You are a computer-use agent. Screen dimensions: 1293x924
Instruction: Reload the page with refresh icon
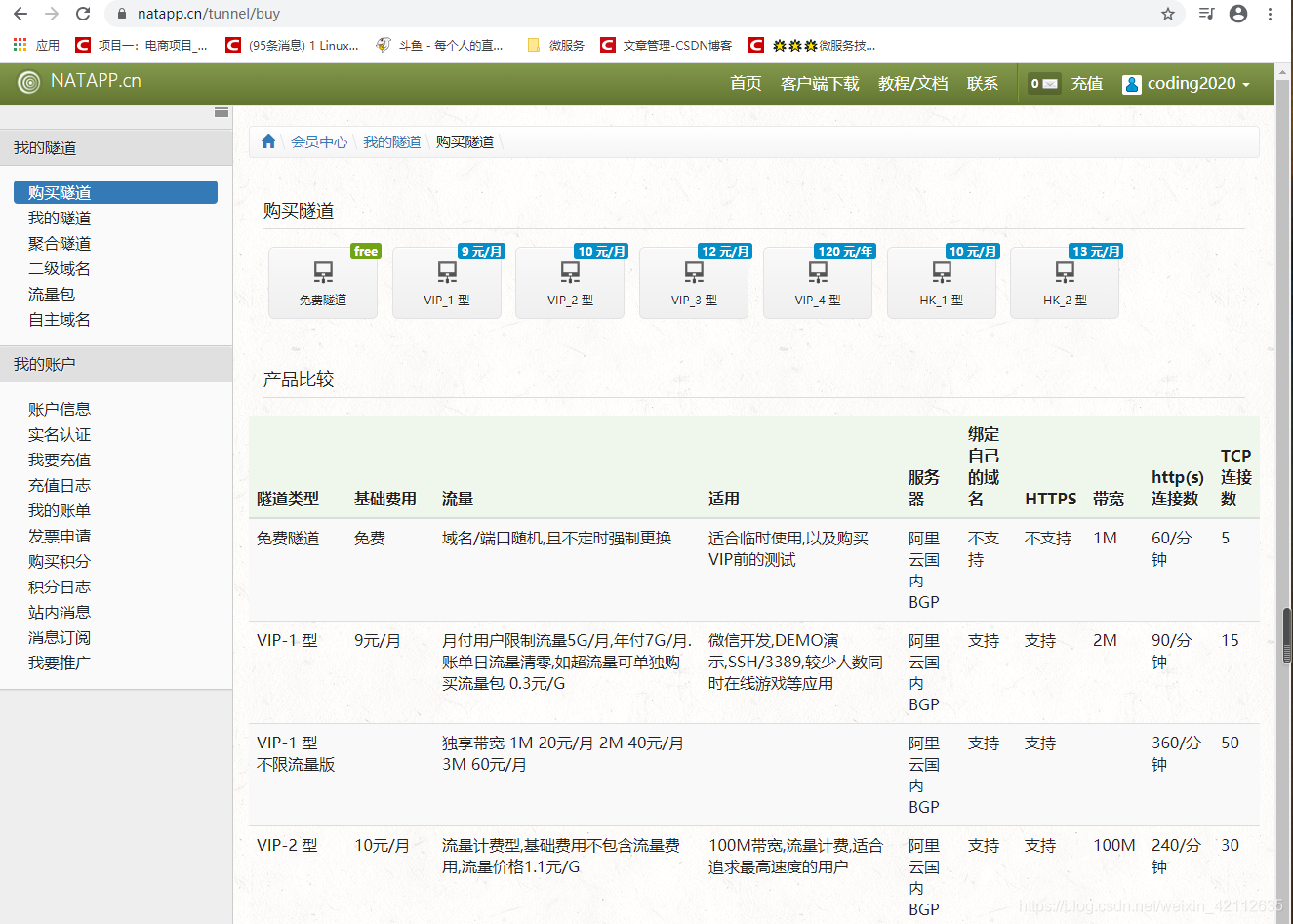click(83, 14)
